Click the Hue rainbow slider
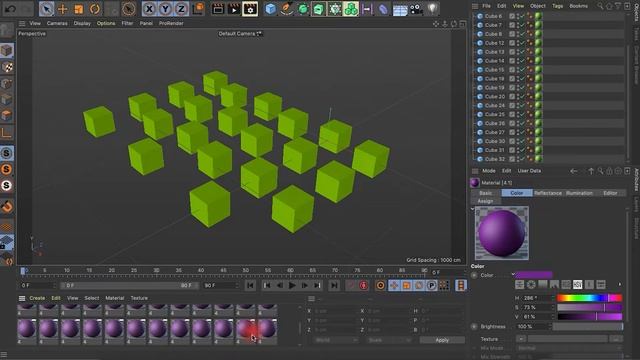640x360 pixels. click(x=590, y=298)
